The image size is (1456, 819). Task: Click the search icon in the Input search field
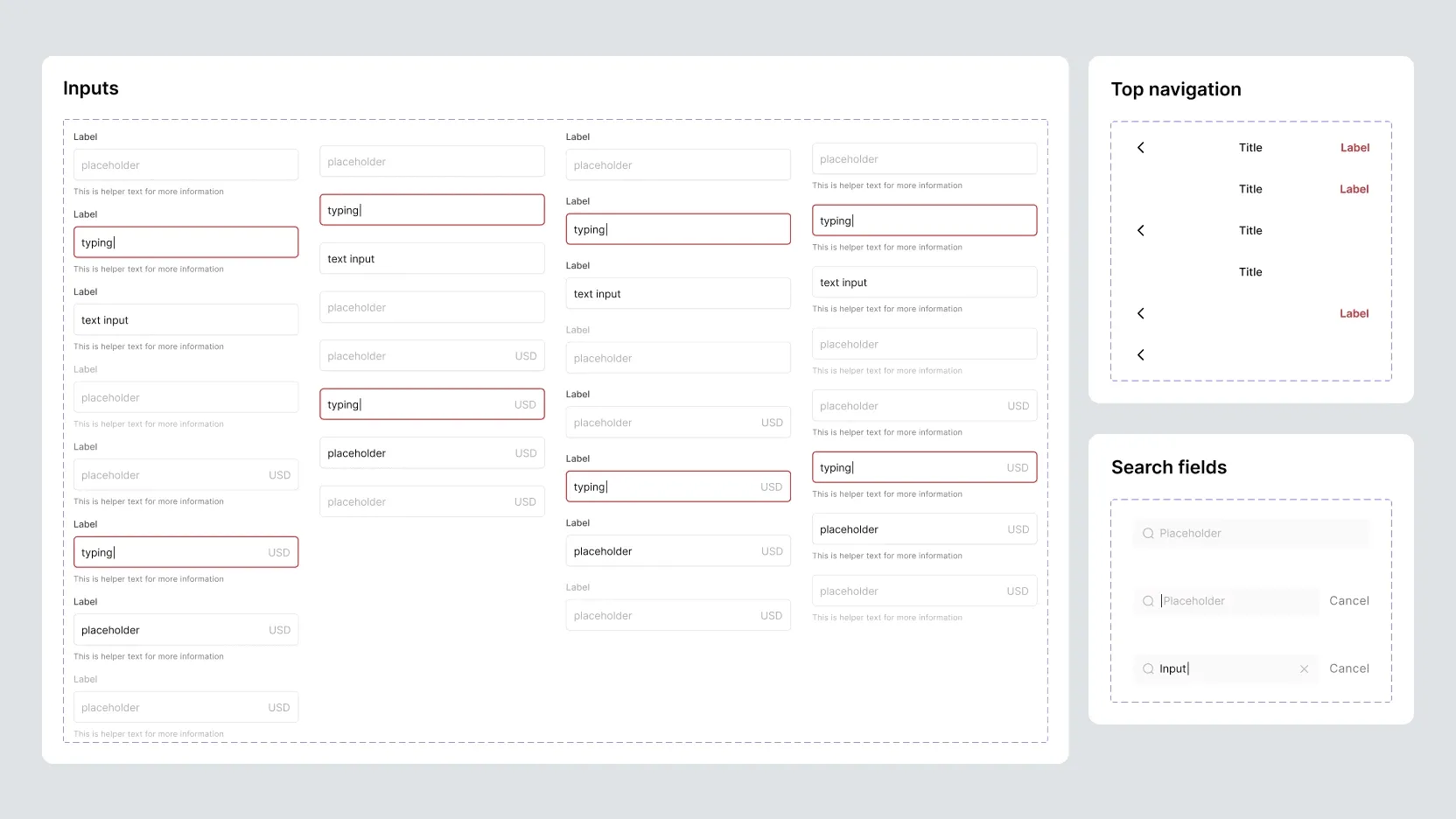(x=1148, y=668)
